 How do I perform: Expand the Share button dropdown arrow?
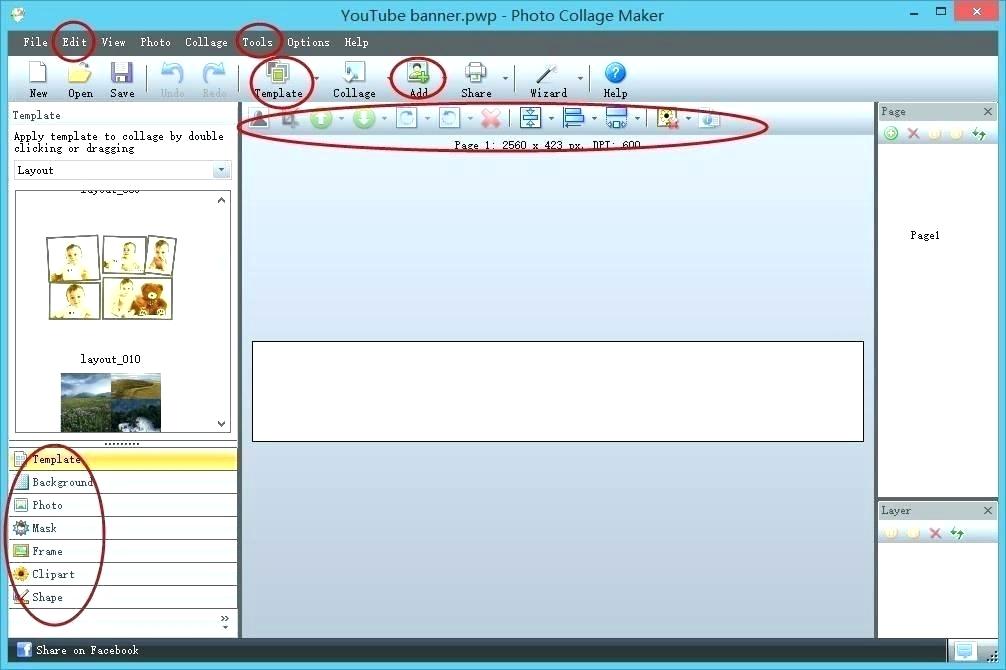click(505, 78)
